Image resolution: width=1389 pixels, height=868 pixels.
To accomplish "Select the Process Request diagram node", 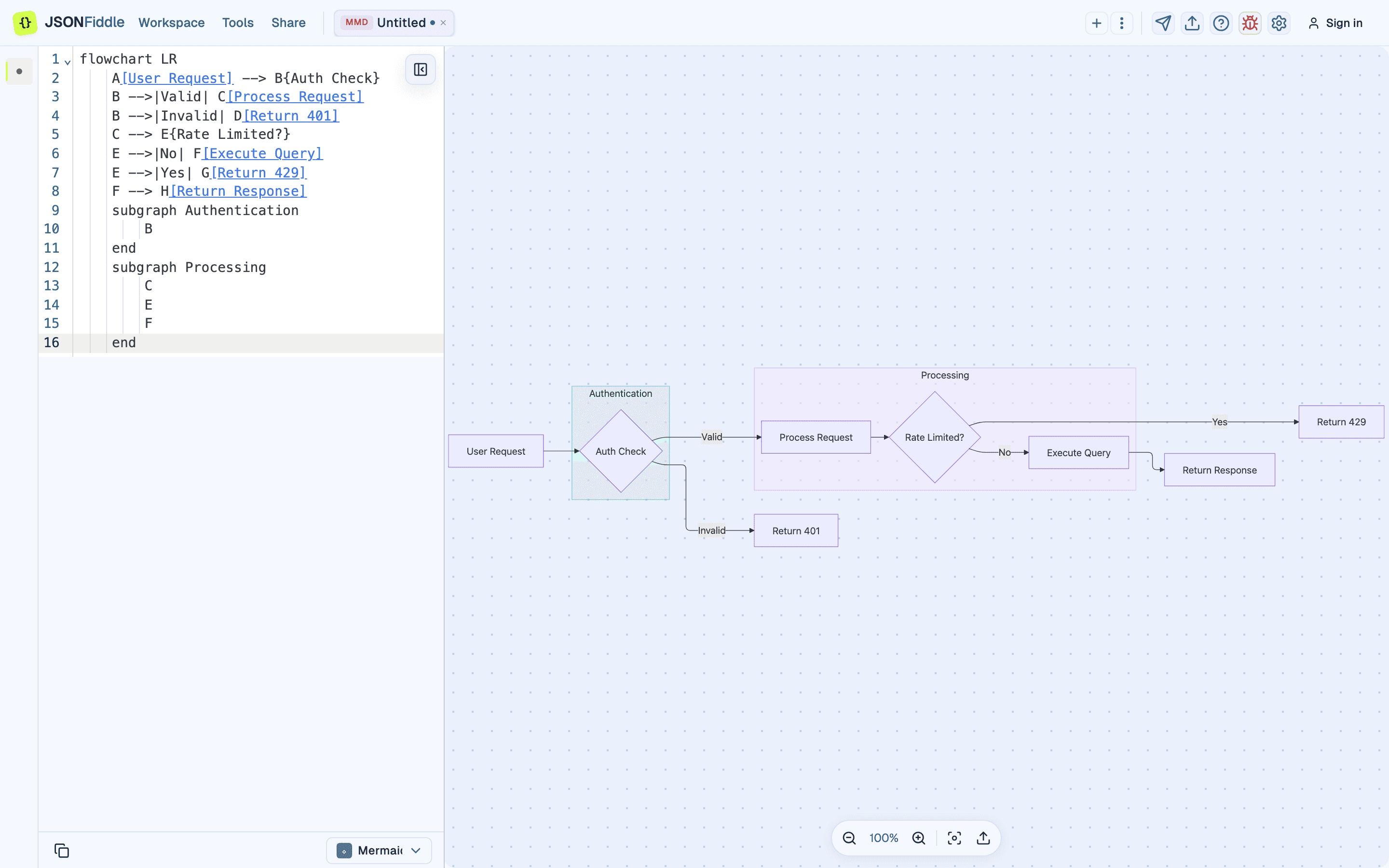I will 816,437.
